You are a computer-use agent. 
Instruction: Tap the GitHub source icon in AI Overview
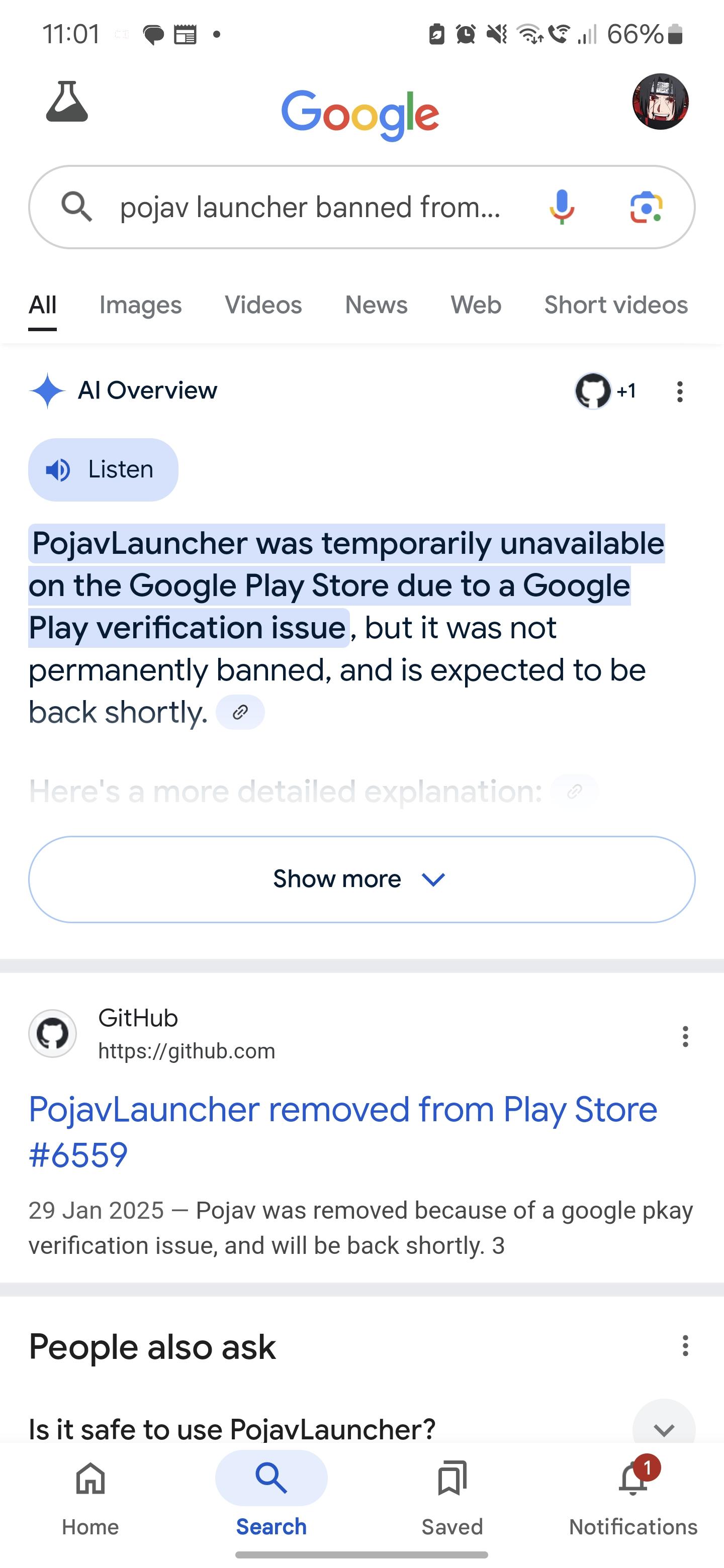[x=592, y=391]
